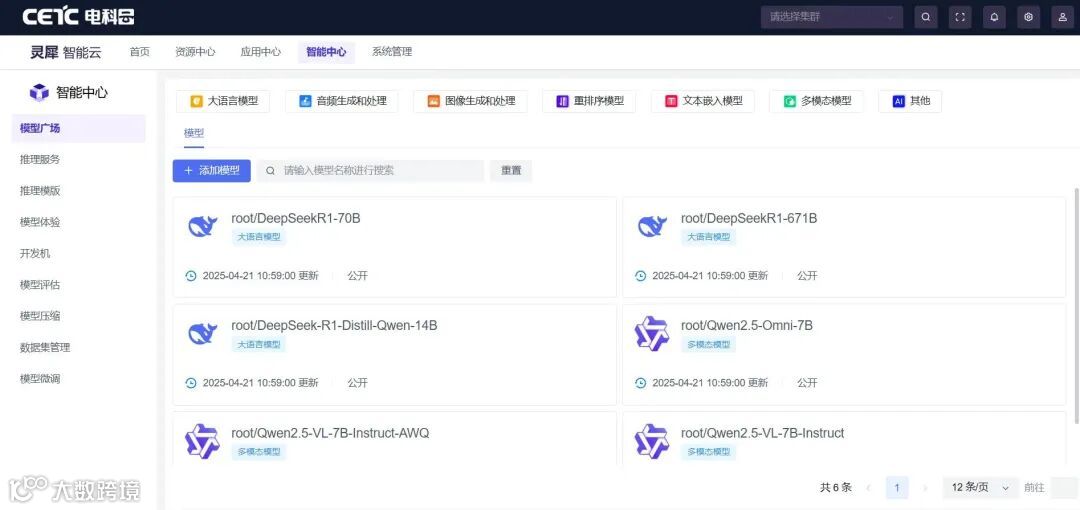Open the 资源中心 top menu
The image size is (1080, 510).
pos(195,52)
